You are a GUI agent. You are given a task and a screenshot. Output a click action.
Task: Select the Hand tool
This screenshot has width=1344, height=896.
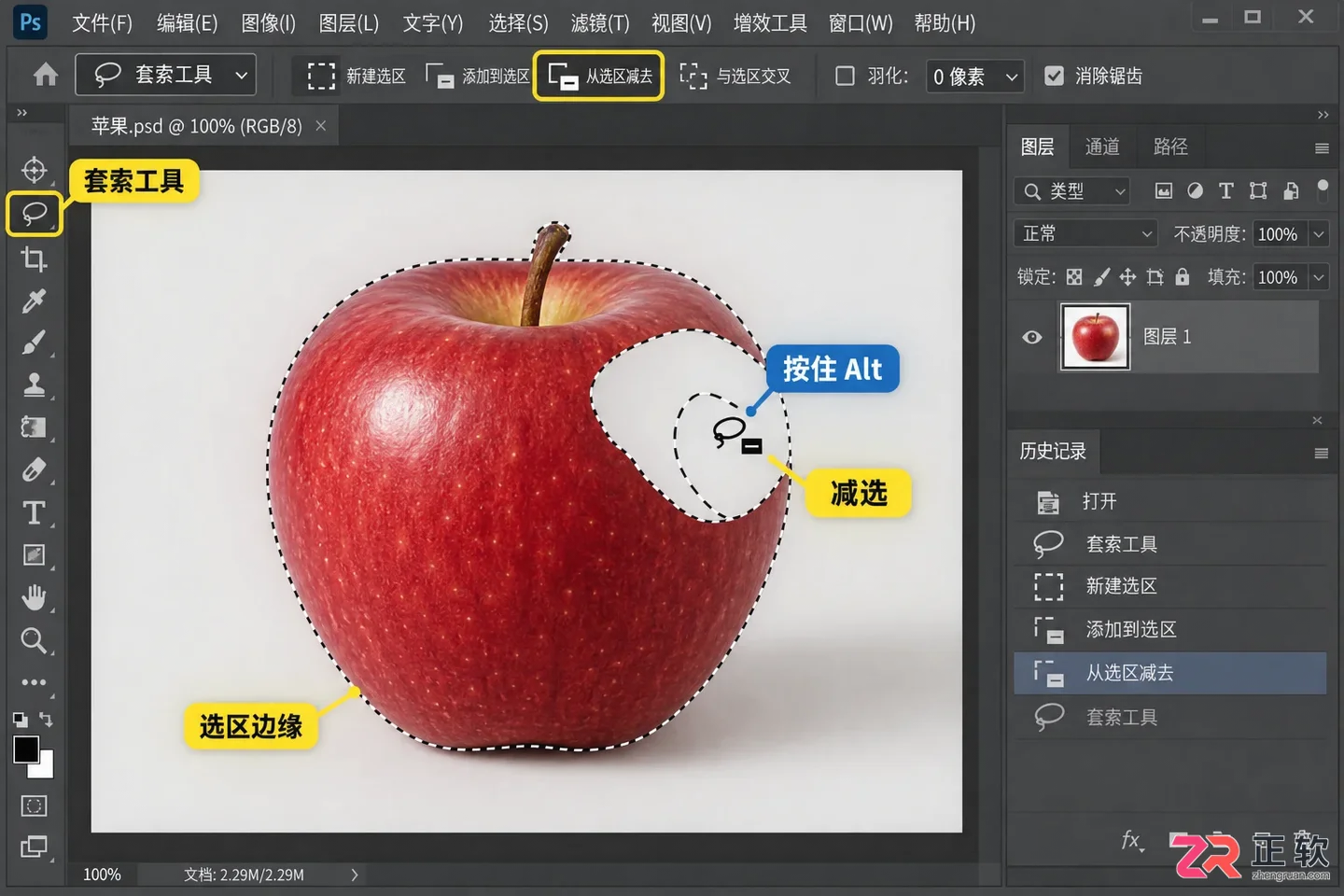point(35,597)
